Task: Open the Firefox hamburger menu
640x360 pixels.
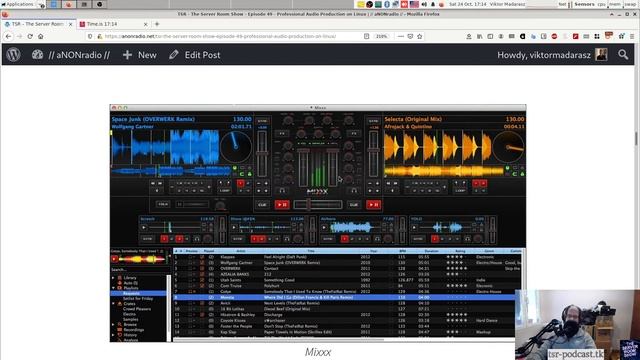Action: (632, 36)
